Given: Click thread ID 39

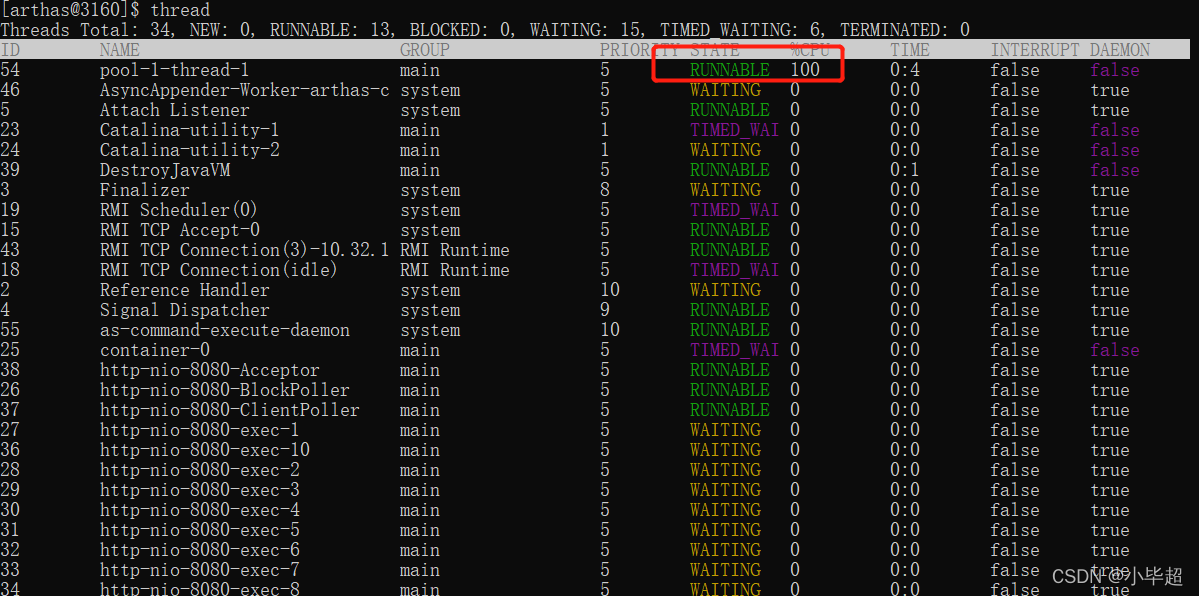Looking at the screenshot, I should 10,170.
